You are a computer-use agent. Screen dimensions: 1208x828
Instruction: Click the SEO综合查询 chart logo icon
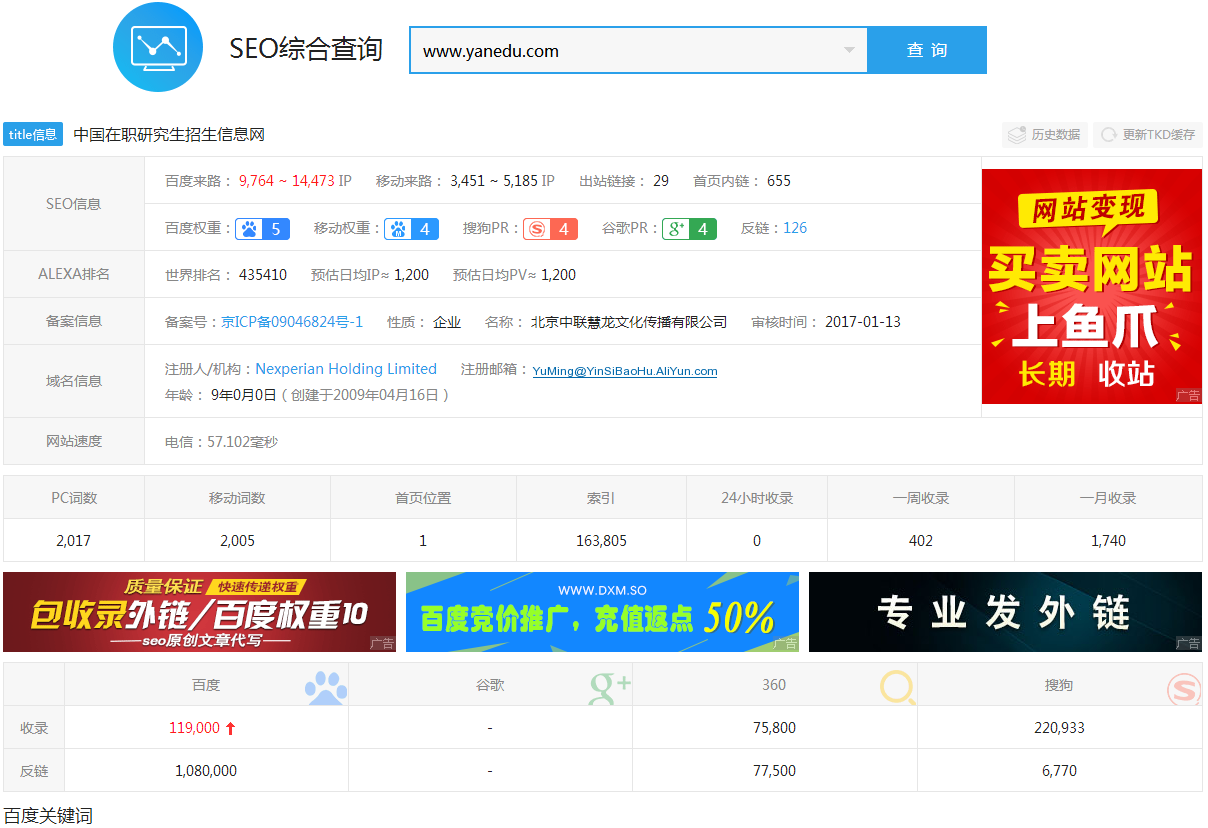pos(159,46)
